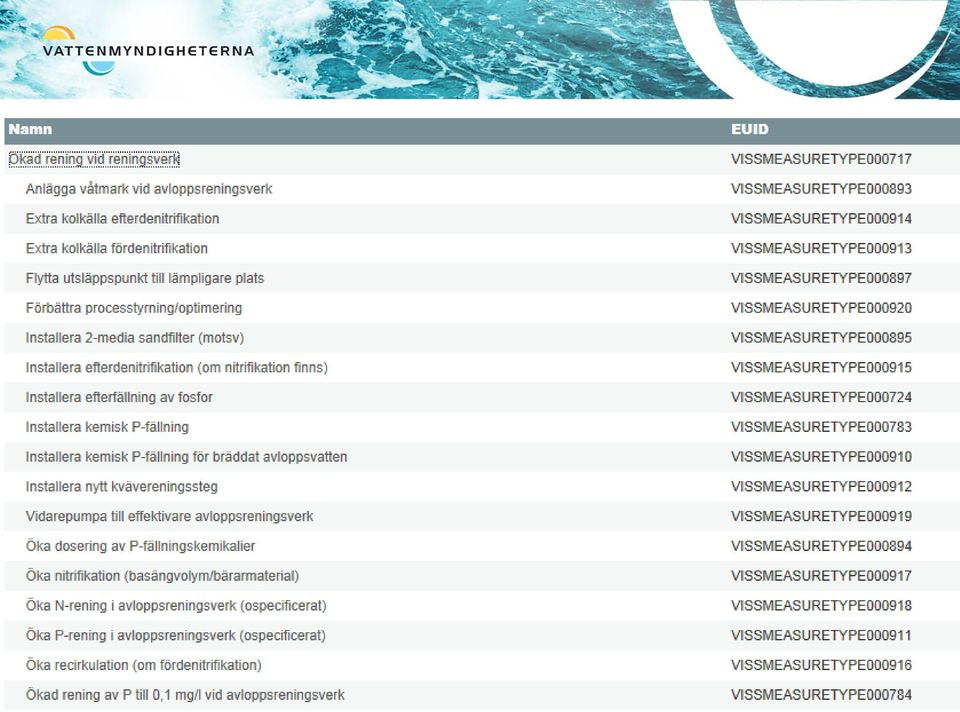The height and width of the screenshot is (712, 960).
Task: Click EUID VISSMEASURETYPE000911
Action: [x=821, y=635]
